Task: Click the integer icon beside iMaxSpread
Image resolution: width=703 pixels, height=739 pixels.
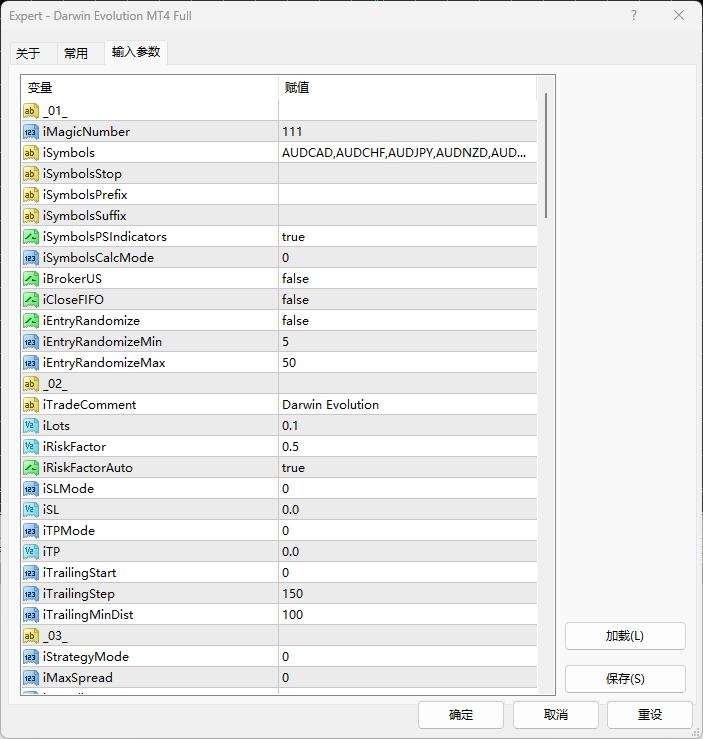Action: click(x=31, y=678)
